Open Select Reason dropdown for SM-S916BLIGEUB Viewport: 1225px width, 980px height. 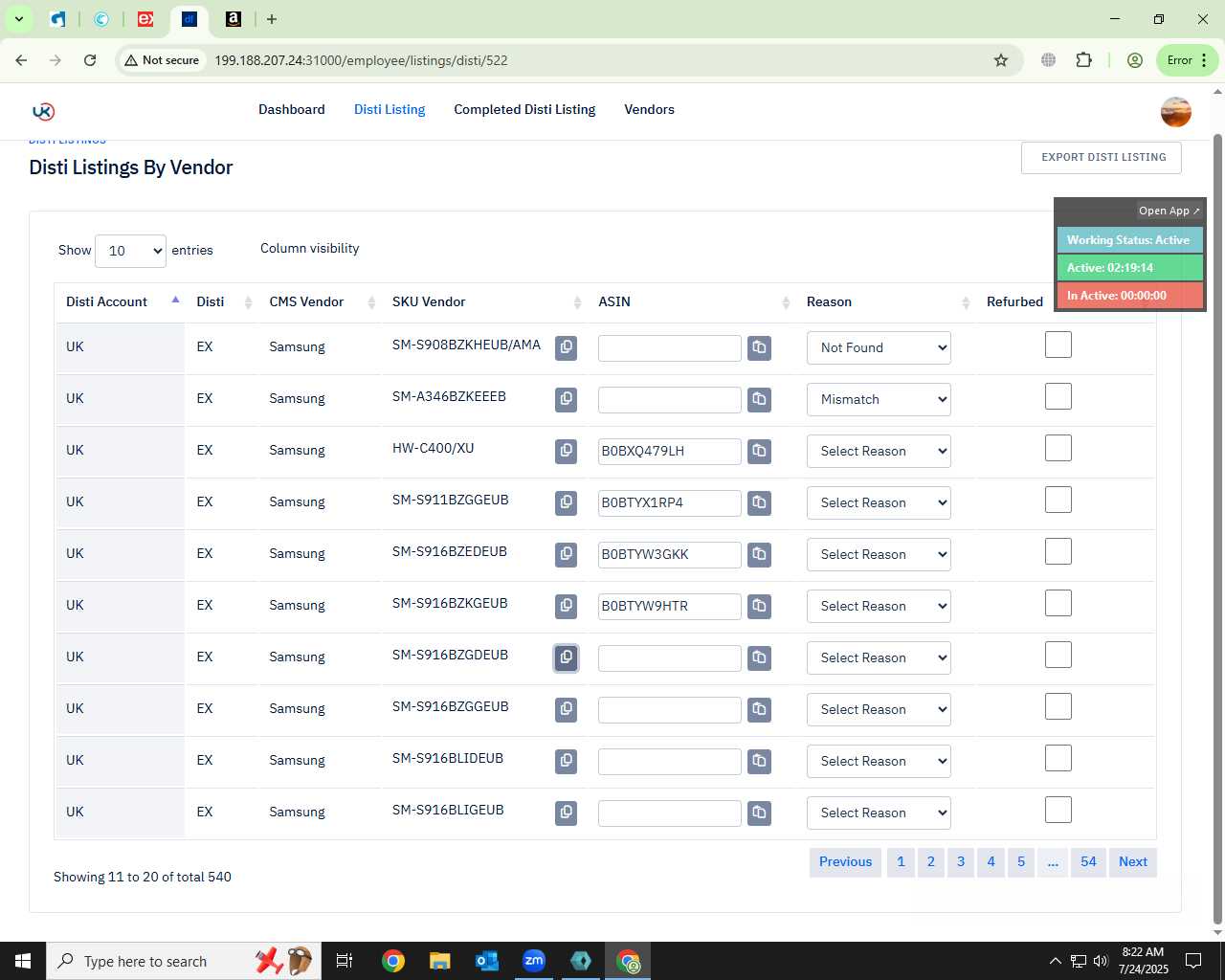(x=879, y=813)
